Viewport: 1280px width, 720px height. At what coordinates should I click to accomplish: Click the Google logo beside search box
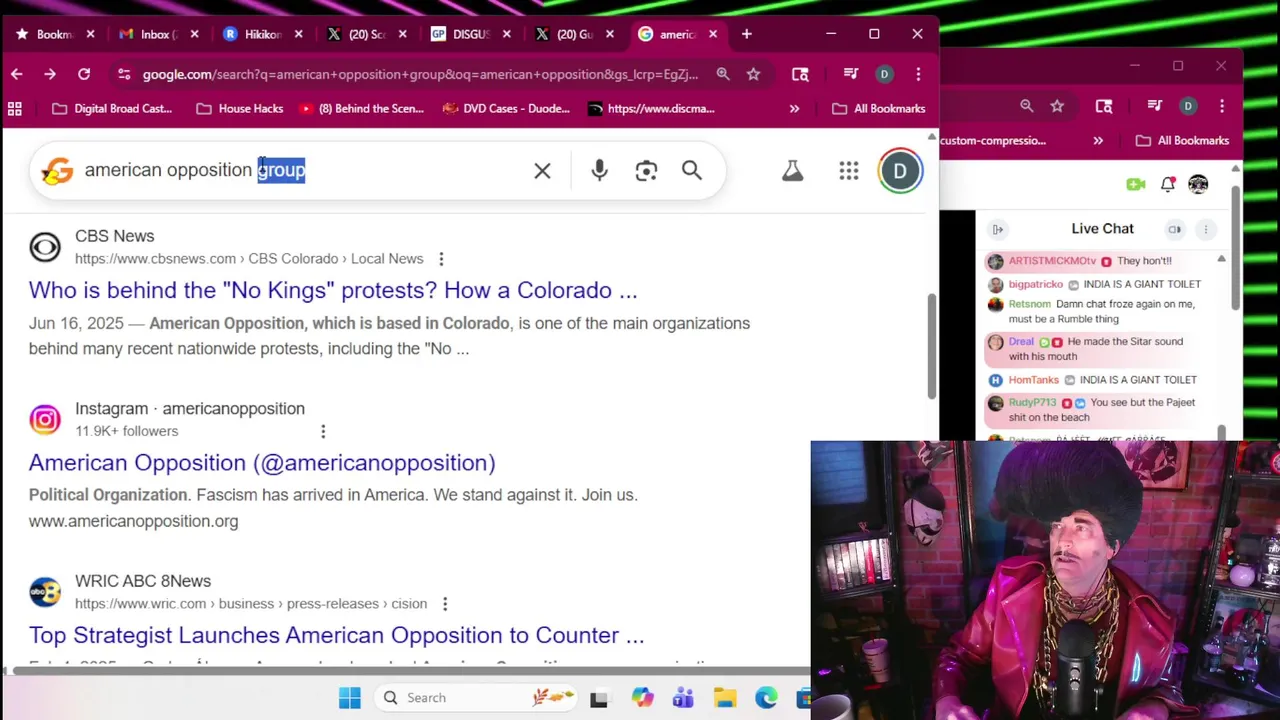(x=57, y=171)
